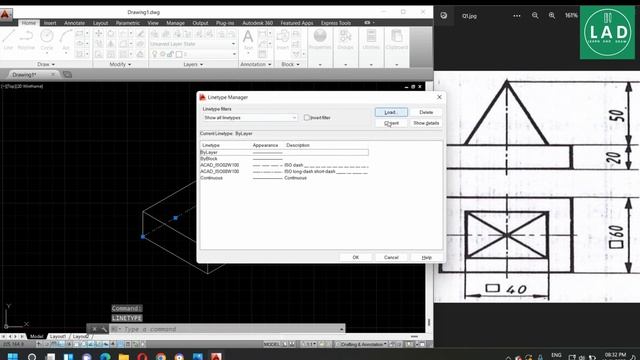Select the Polyline tool
The height and width of the screenshot is (360, 640).
click(x=26, y=39)
